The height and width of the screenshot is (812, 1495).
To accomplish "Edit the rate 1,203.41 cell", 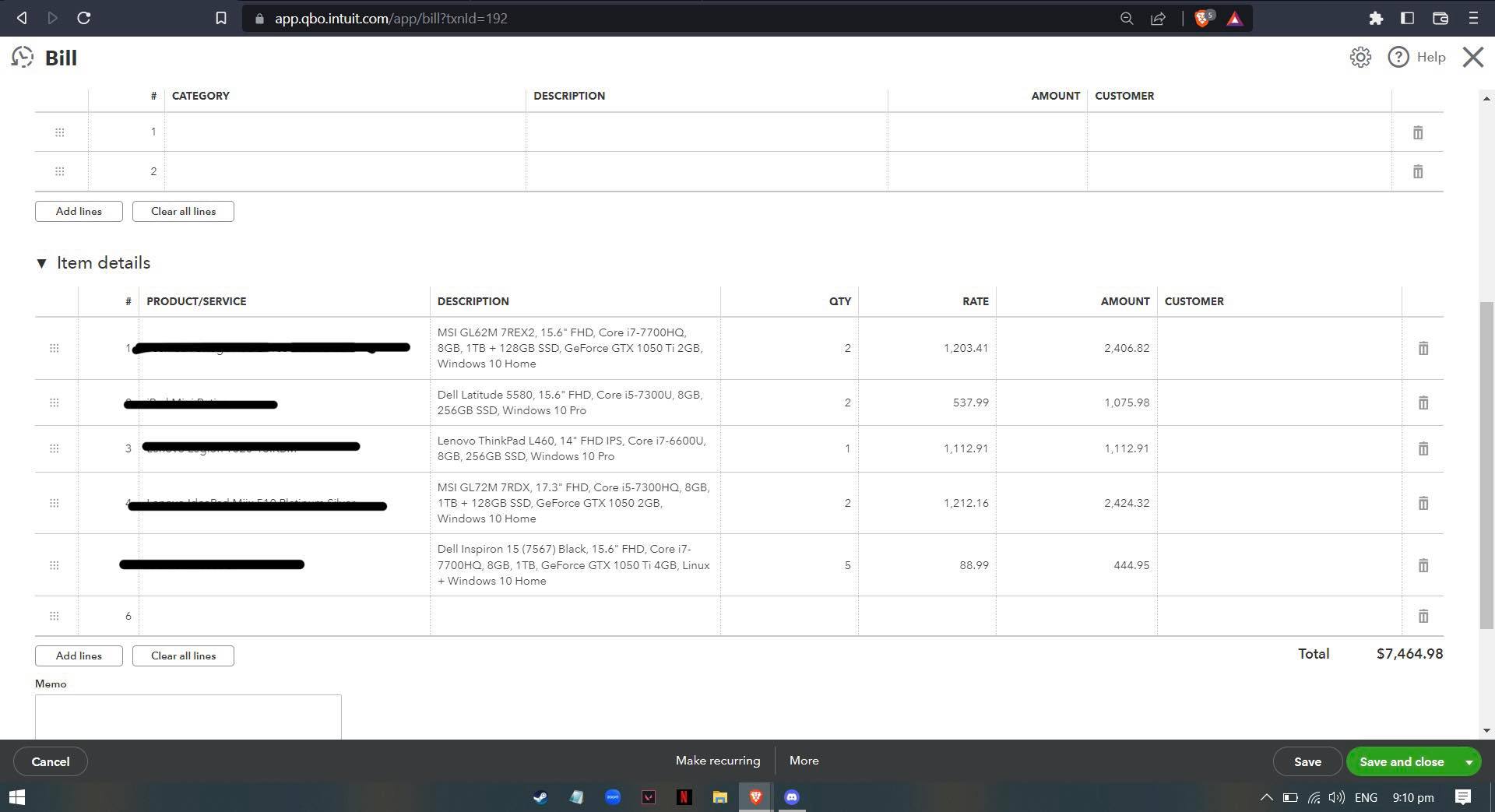I will pyautogui.click(x=927, y=348).
